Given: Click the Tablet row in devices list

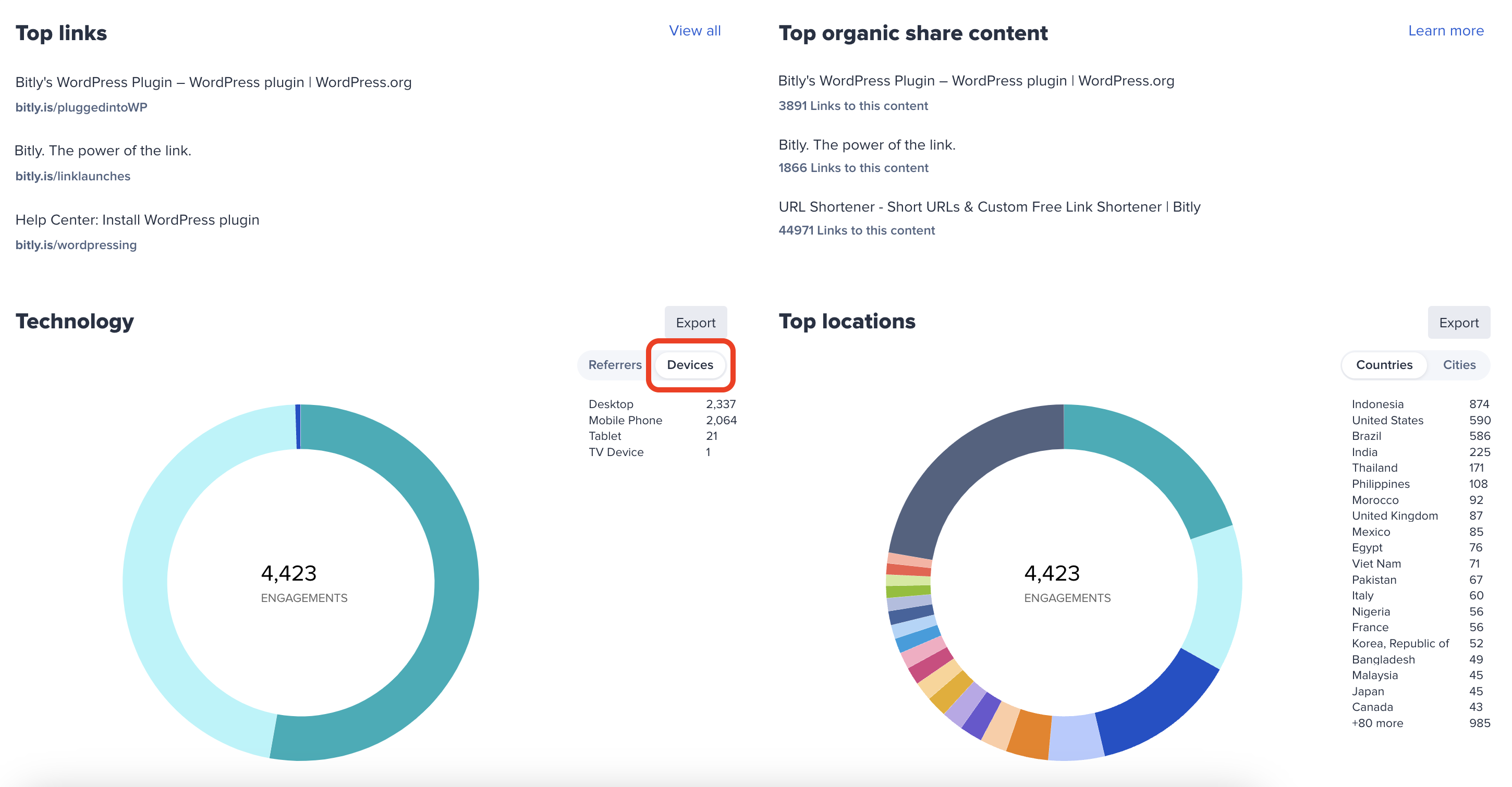Looking at the screenshot, I should (653, 436).
